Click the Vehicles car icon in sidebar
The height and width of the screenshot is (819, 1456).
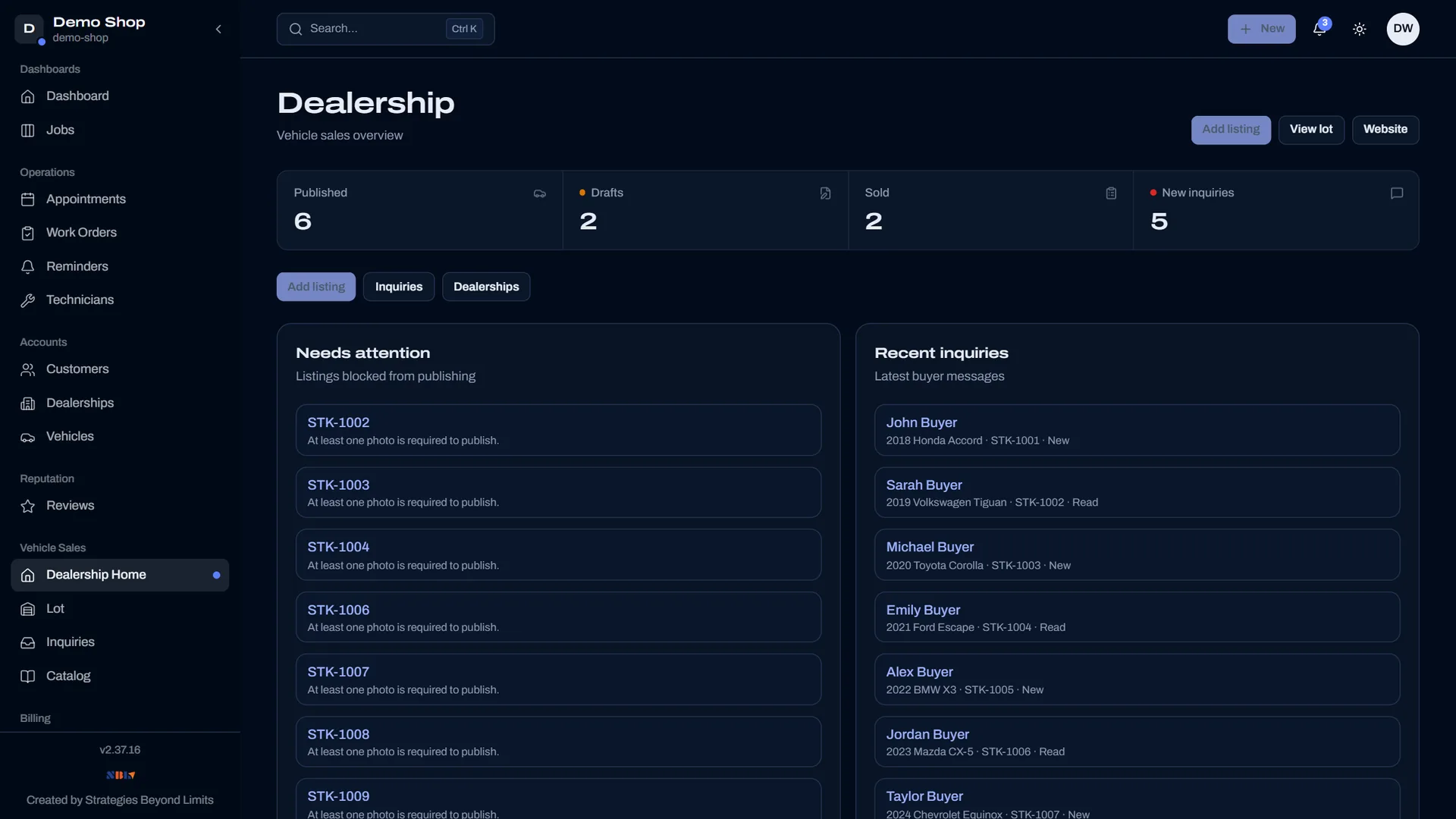(x=28, y=437)
